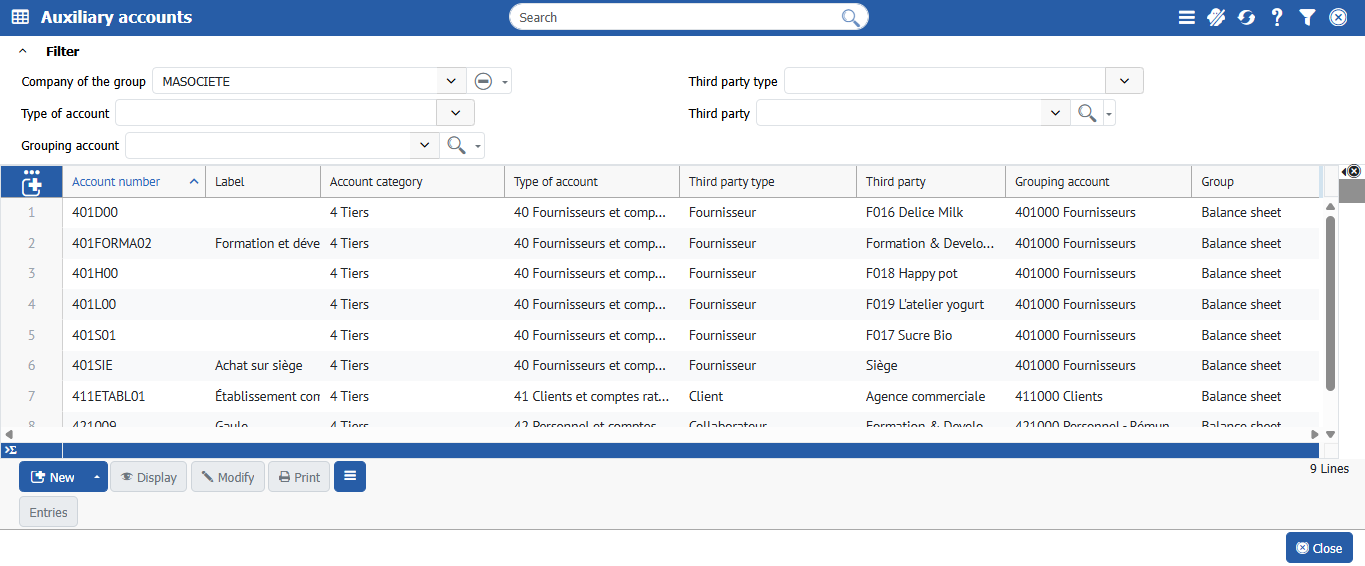This screenshot has height=566, width=1365.
Task: Open the New button dropdown arrow
Action: point(97,477)
